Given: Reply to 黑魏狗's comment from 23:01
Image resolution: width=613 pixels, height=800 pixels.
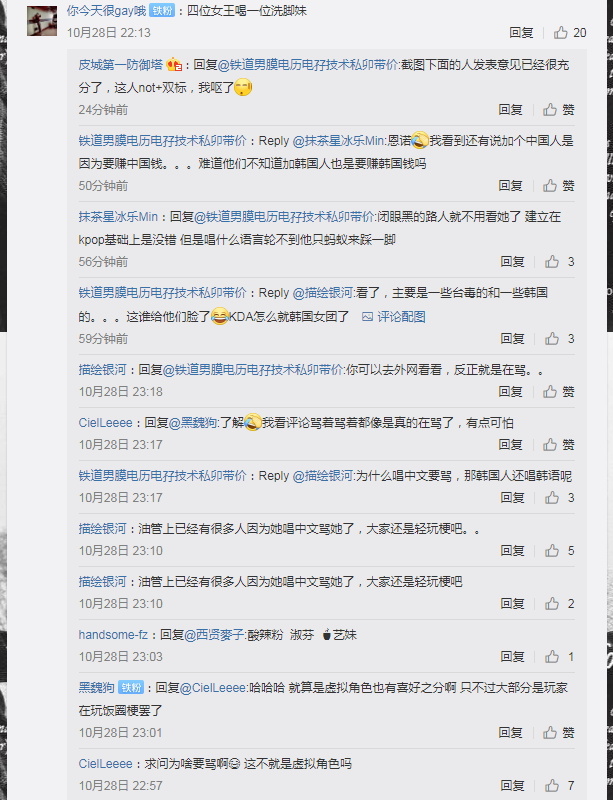Looking at the screenshot, I should 510,733.
